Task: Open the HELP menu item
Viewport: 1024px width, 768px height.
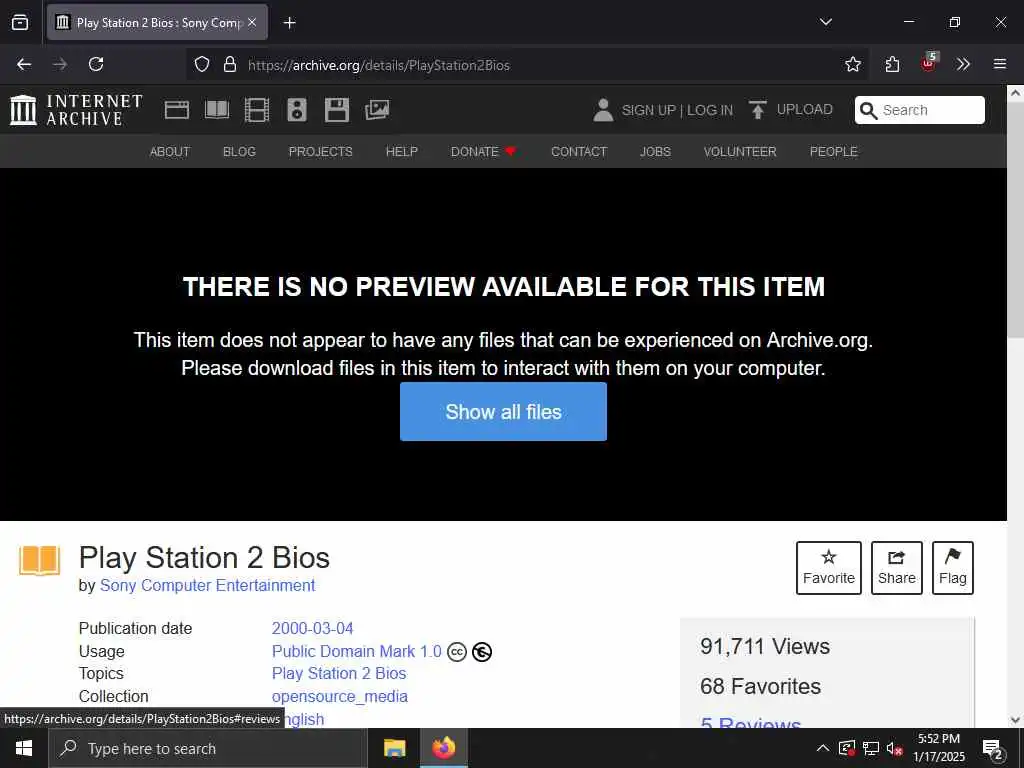Action: tap(402, 152)
